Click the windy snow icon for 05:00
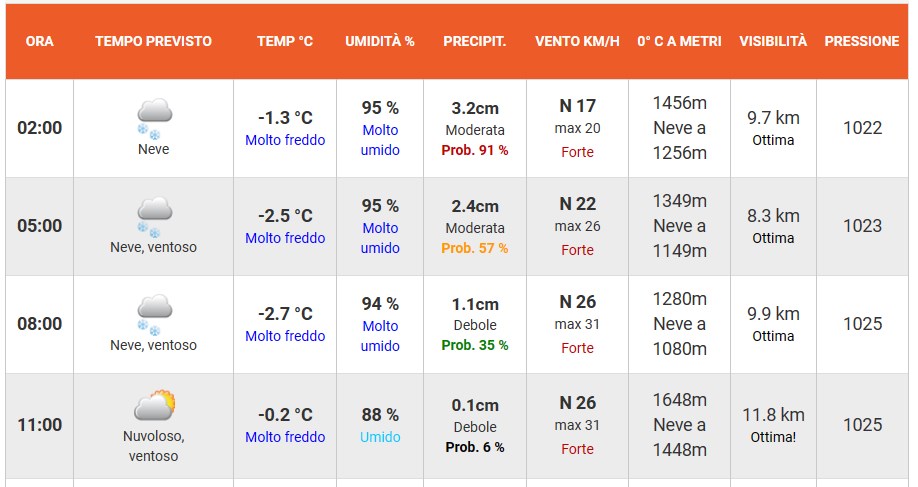 154,214
